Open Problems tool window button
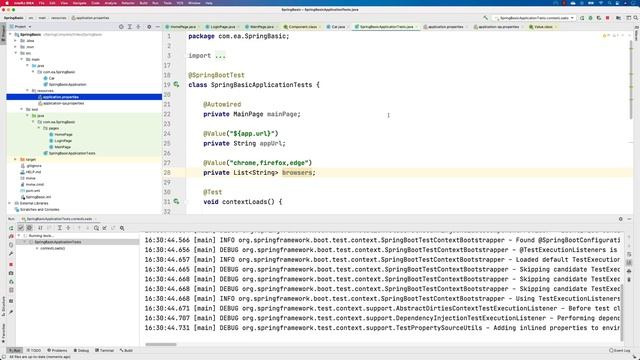This screenshot has height=360, width=640. 57,351
